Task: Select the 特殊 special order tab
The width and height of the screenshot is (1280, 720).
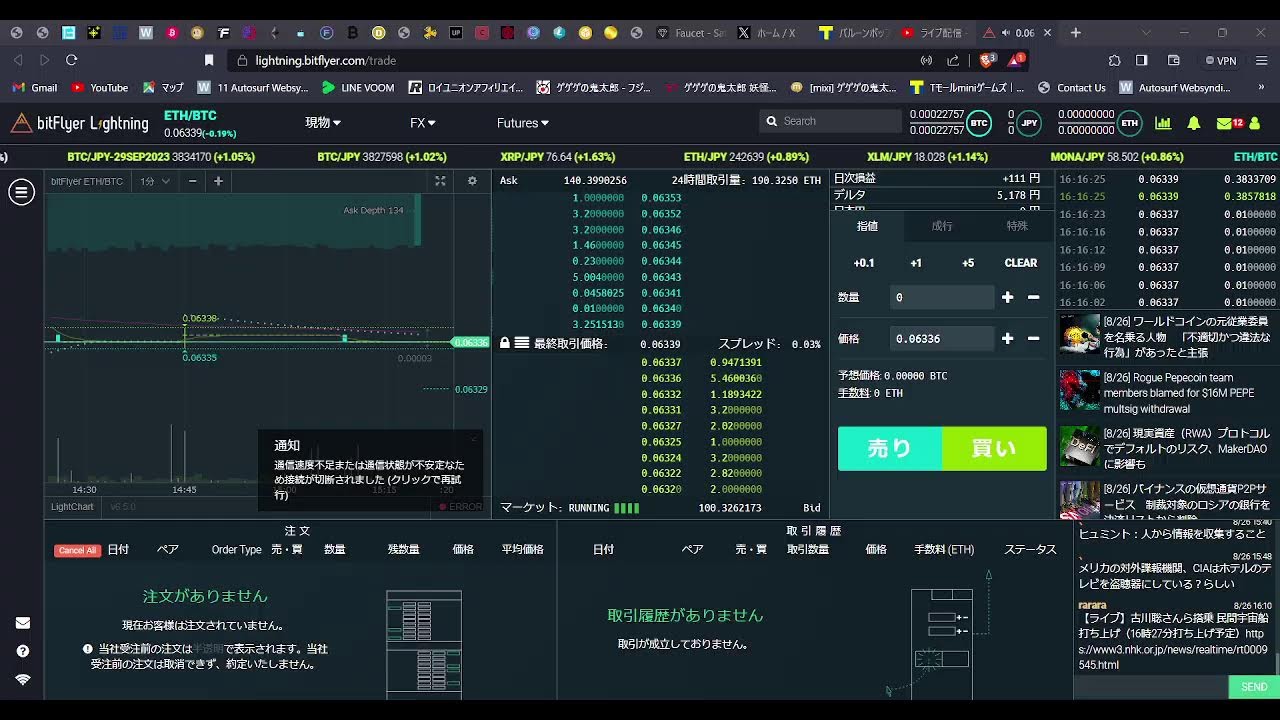Action: (1017, 226)
